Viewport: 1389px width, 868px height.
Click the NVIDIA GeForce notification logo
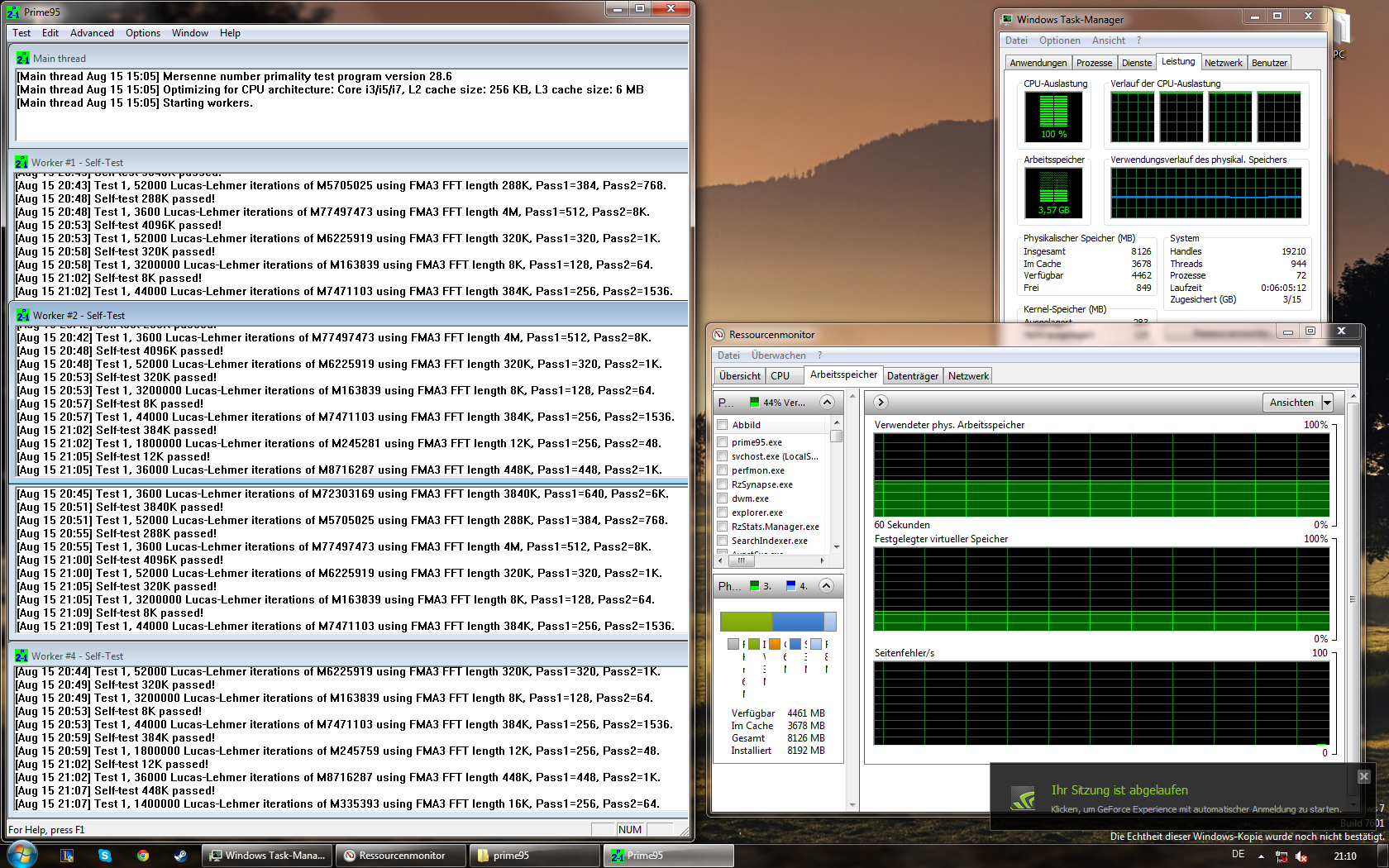pos(1024,799)
